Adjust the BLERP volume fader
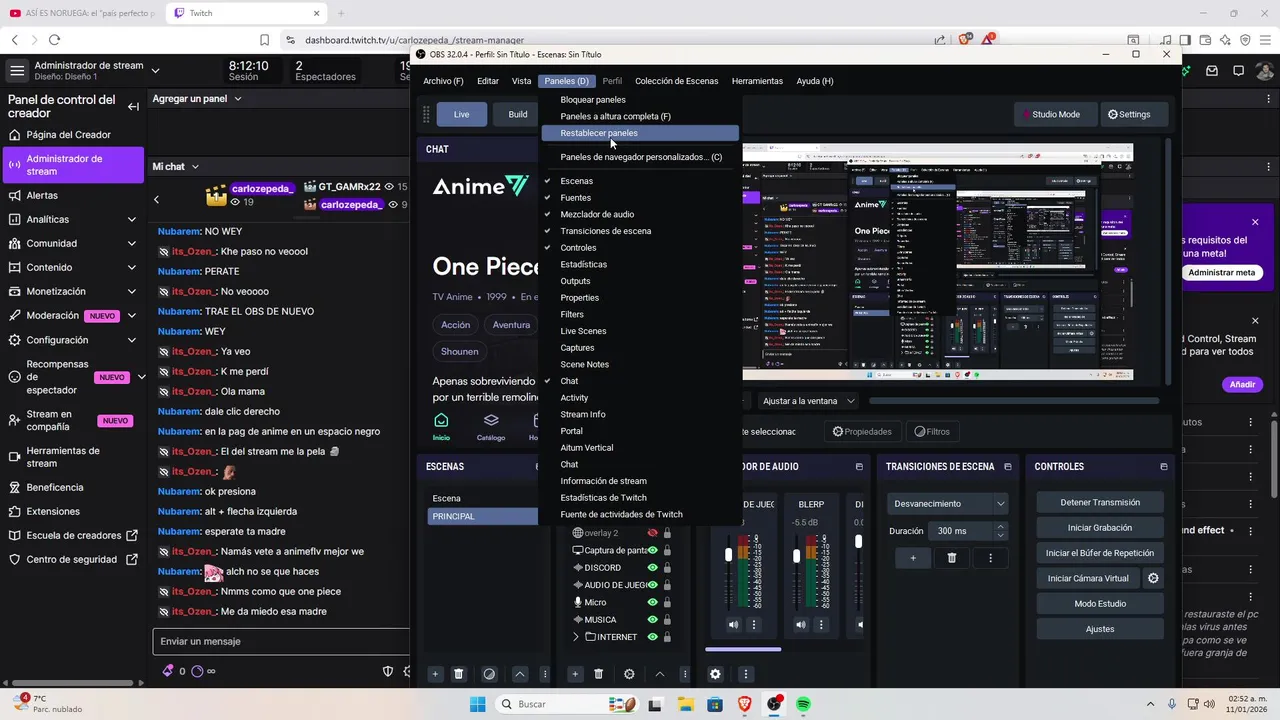The height and width of the screenshot is (720, 1280). point(796,555)
